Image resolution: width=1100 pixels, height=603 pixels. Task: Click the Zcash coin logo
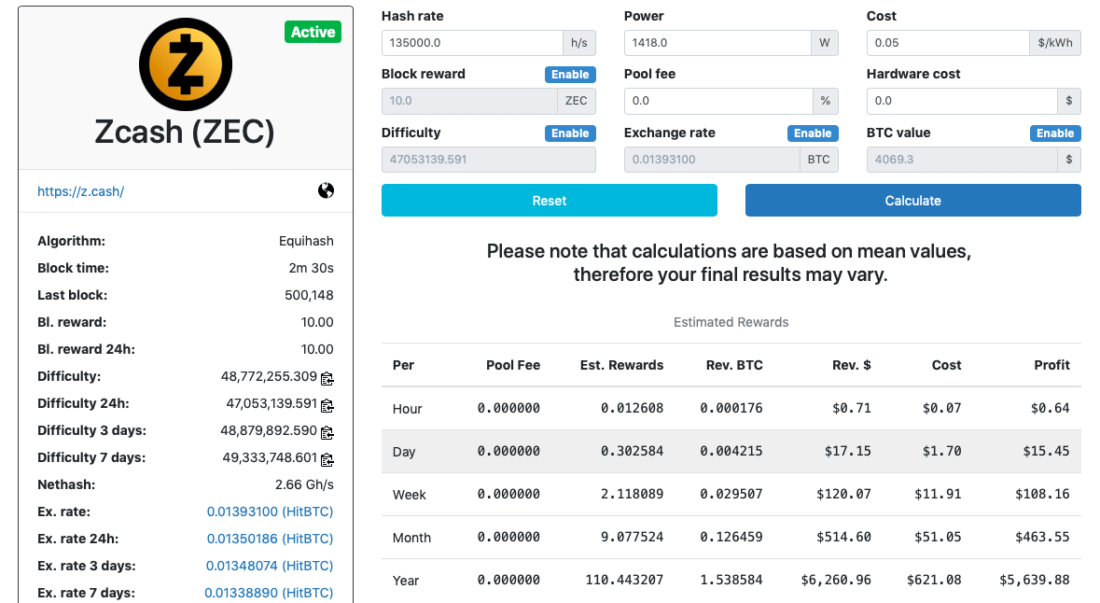coord(185,63)
